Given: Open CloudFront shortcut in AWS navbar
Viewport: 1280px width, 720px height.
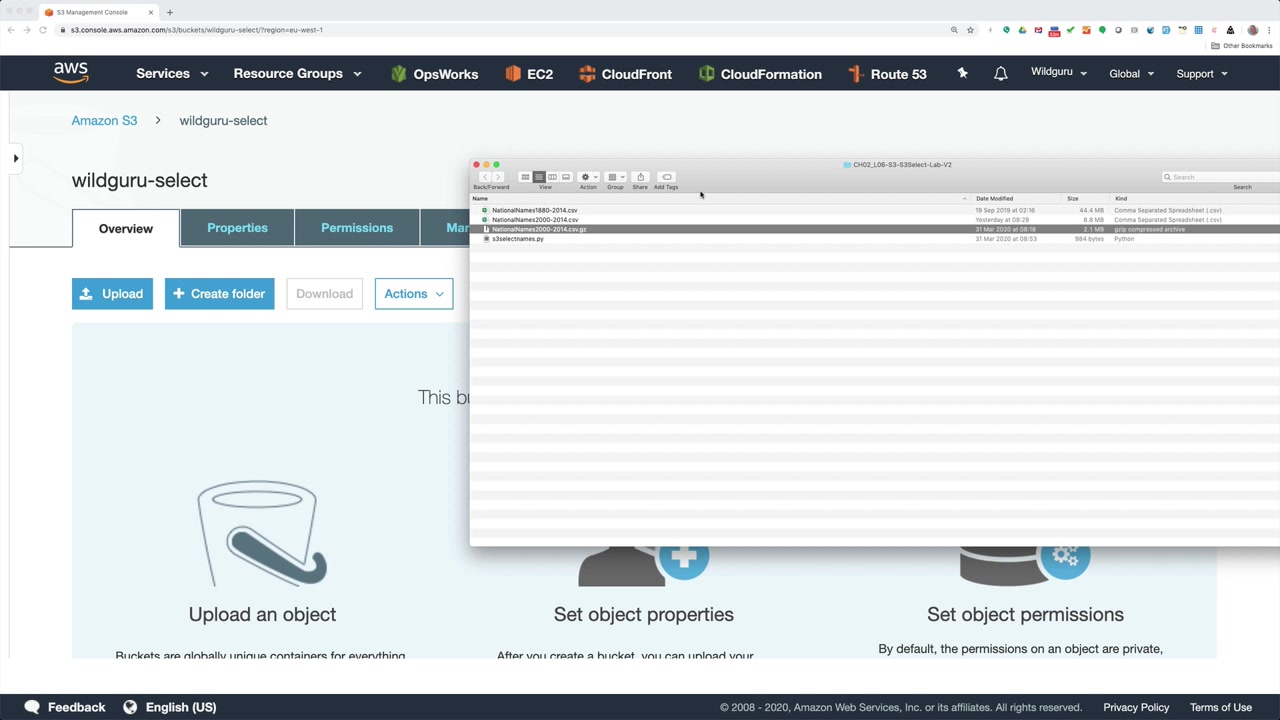Looking at the screenshot, I should [x=625, y=74].
